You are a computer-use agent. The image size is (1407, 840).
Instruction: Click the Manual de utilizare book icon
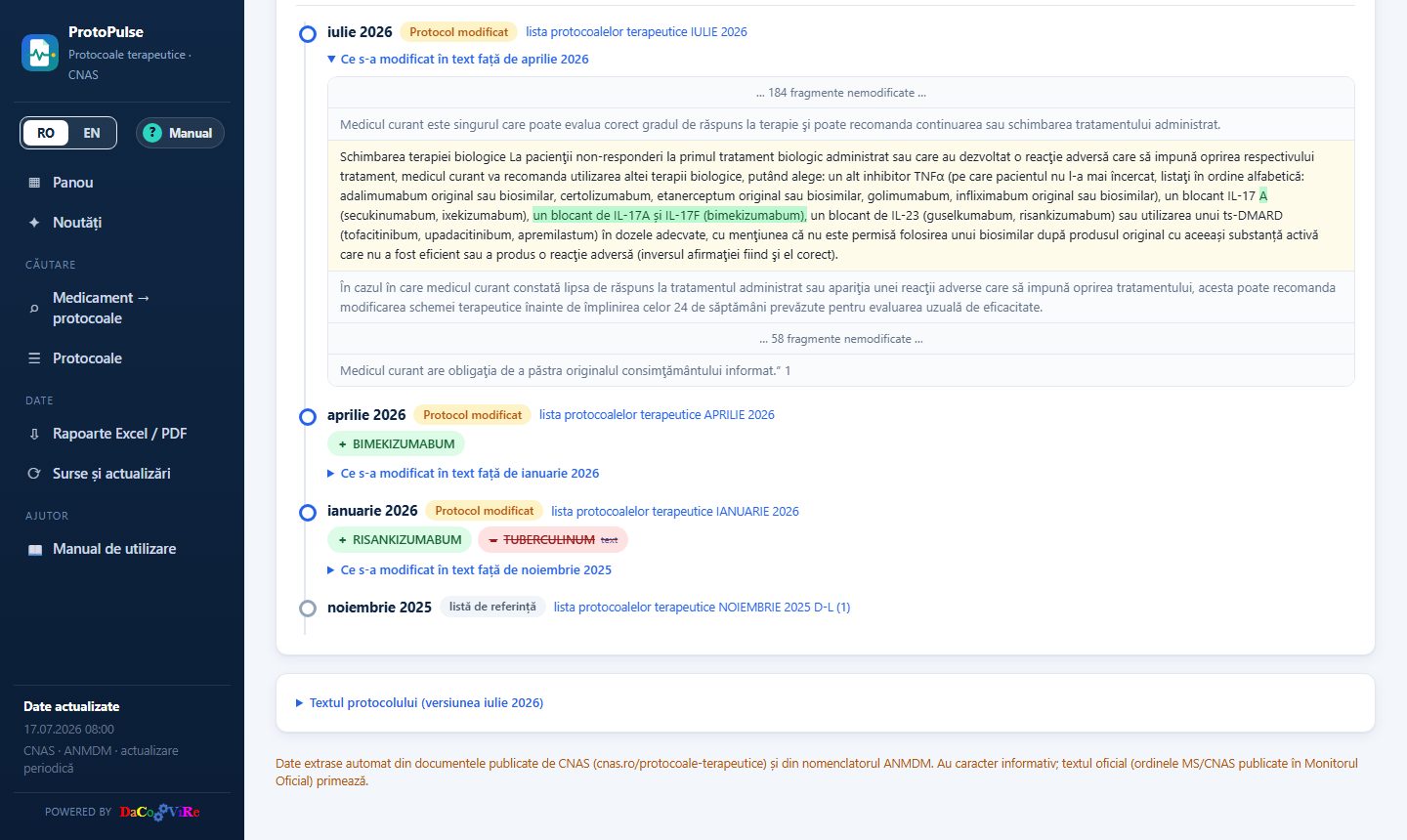click(34, 550)
